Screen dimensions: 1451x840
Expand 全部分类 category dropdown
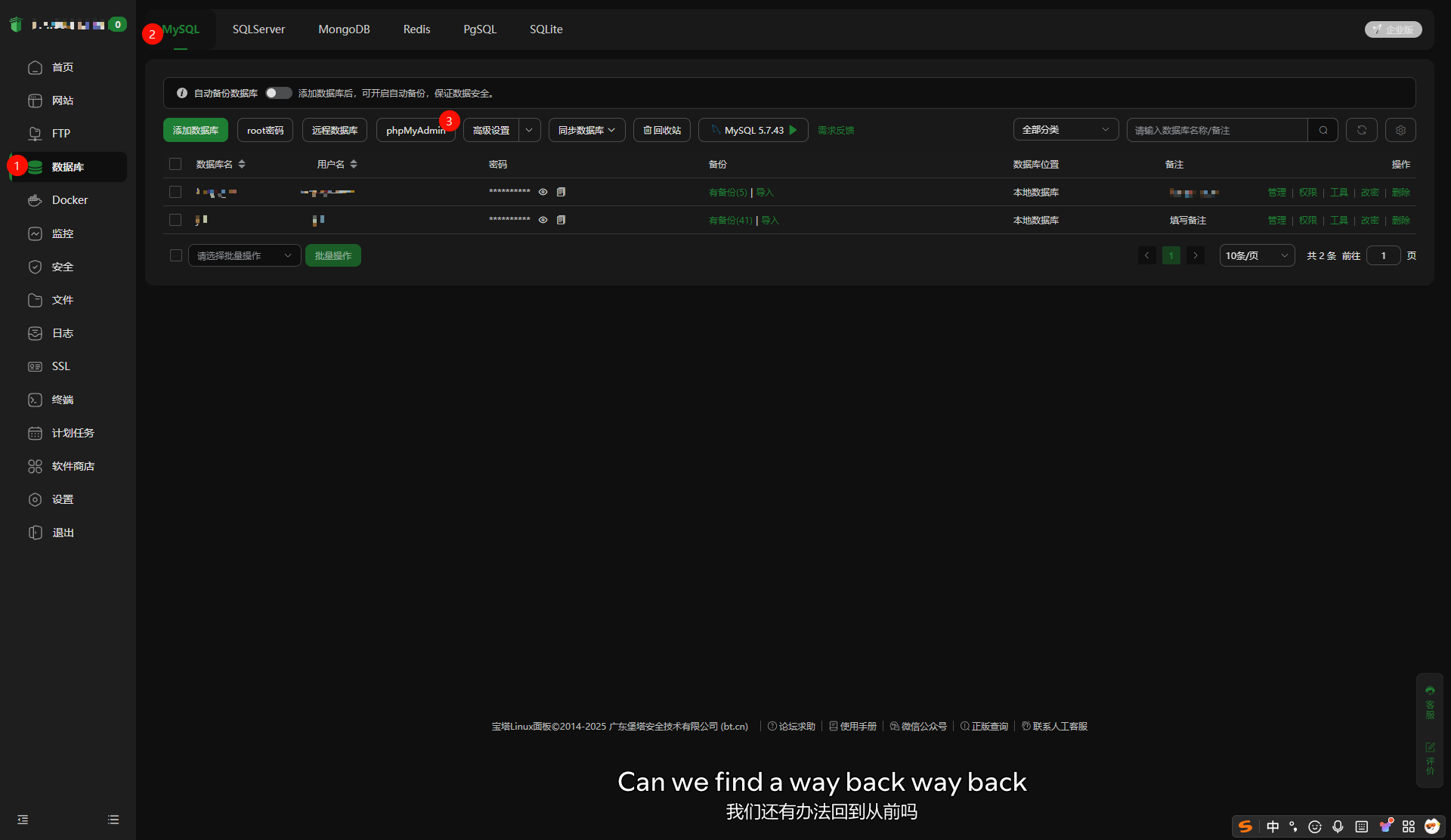tap(1065, 130)
